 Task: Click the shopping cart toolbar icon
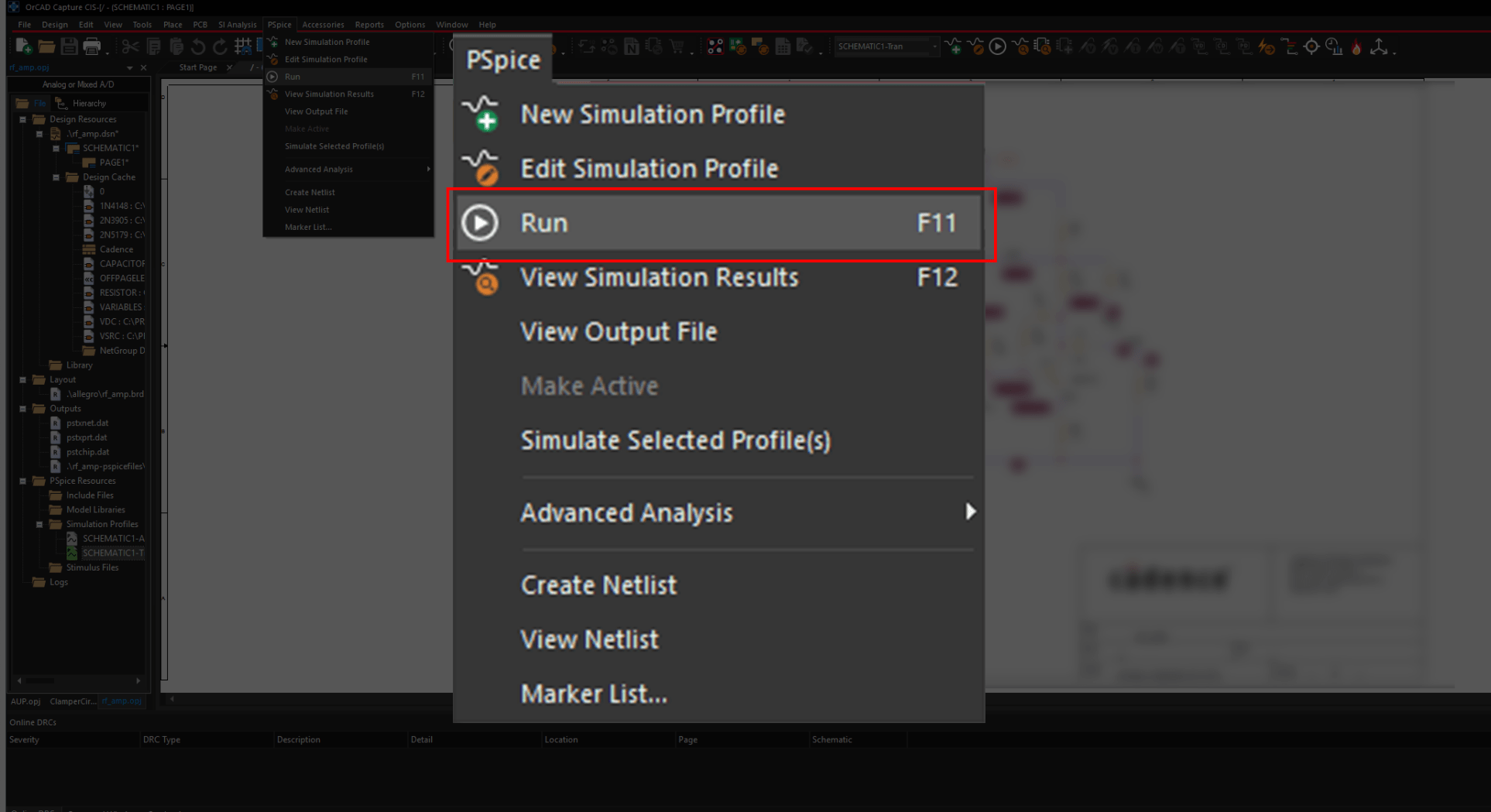(x=677, y=47)
